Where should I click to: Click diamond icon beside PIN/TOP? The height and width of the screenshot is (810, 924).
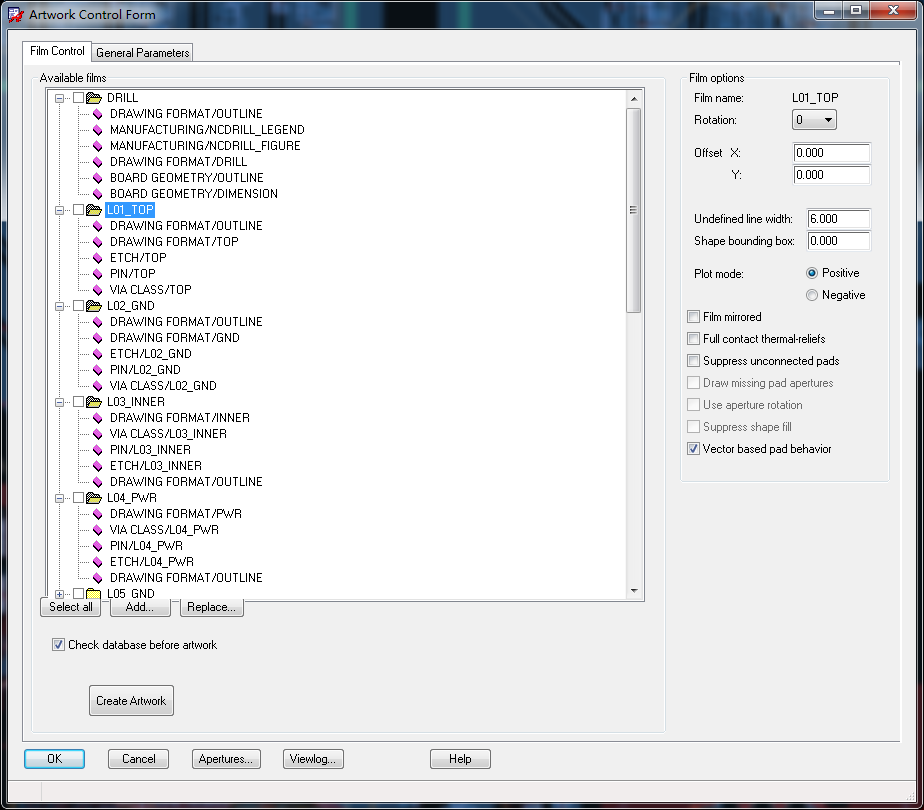(98, 274)
